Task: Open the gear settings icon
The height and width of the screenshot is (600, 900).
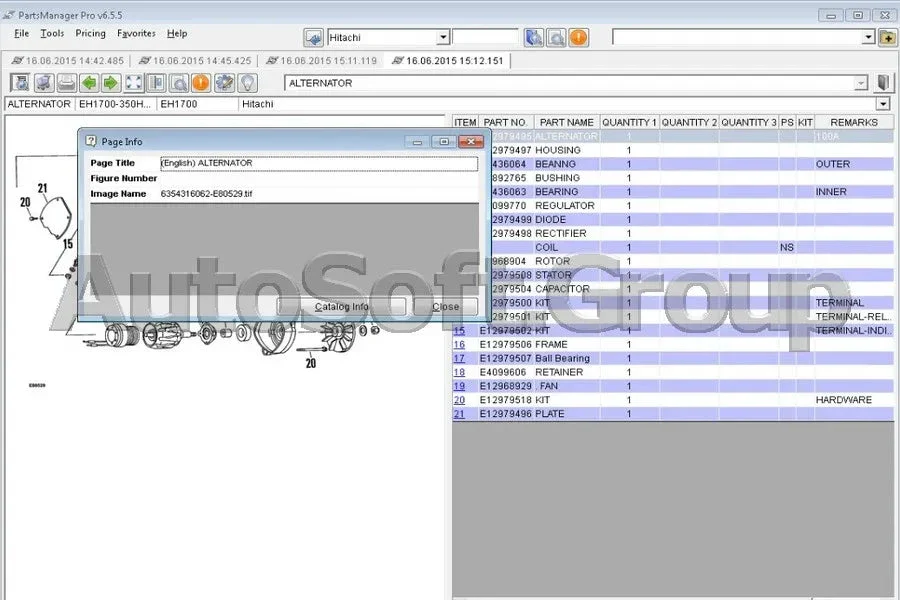Action: (224, 83)
